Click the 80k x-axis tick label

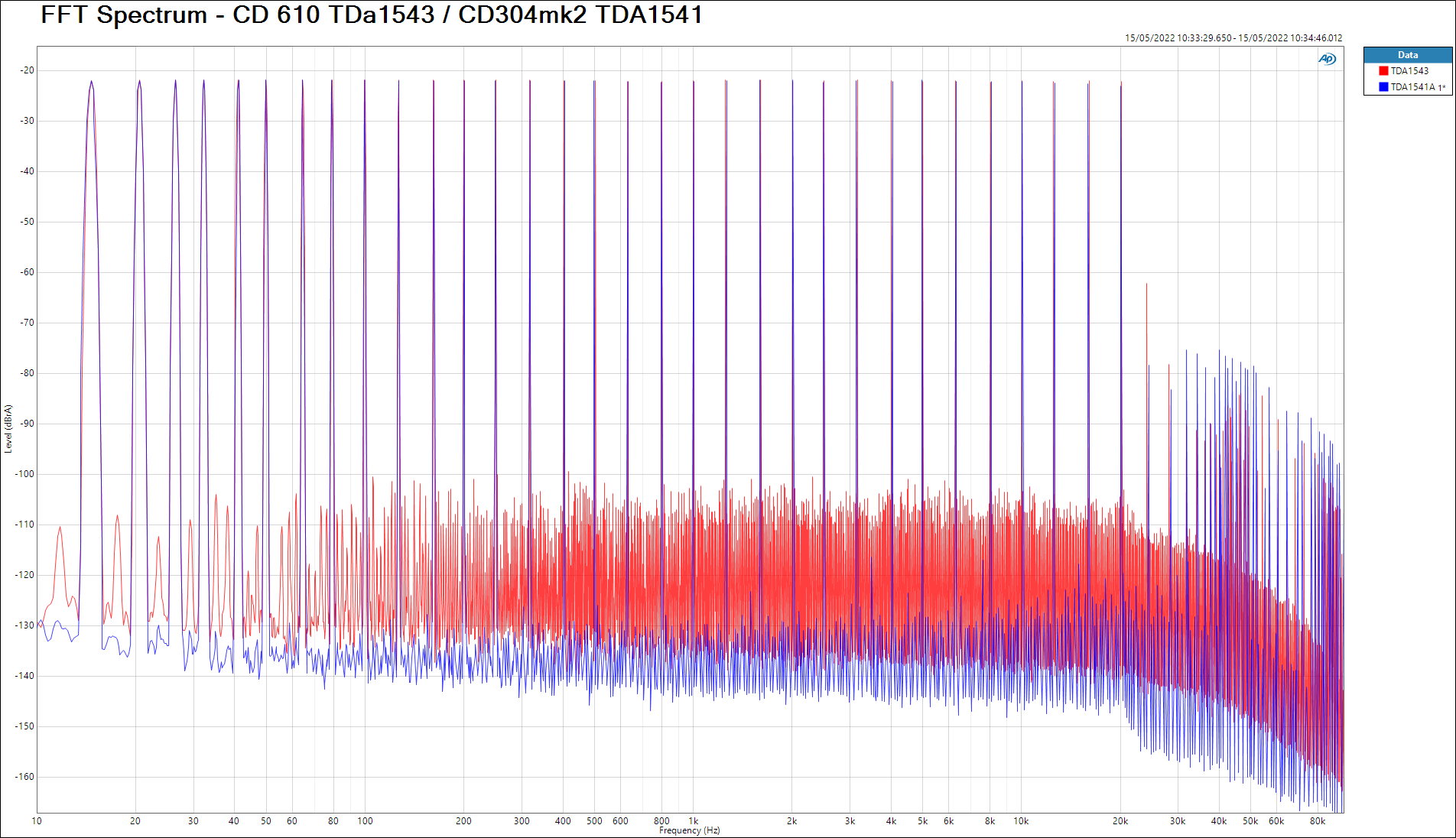(1318, 821)
